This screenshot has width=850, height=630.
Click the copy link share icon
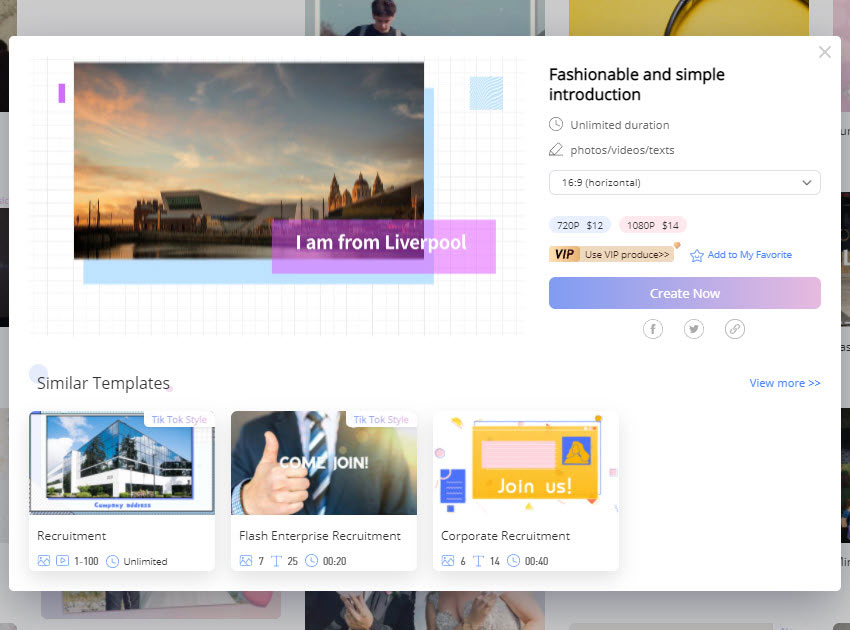(735, 329)
